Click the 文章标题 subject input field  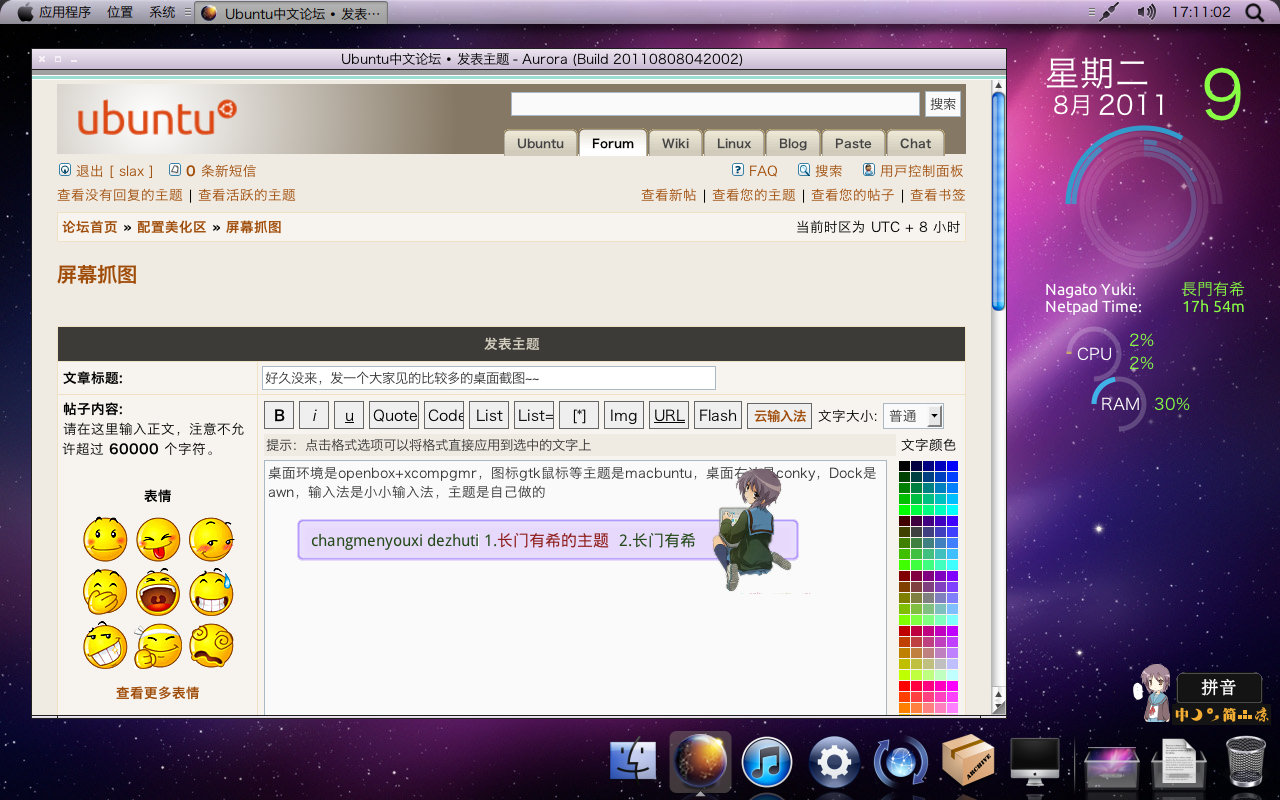tap(489, 378)
